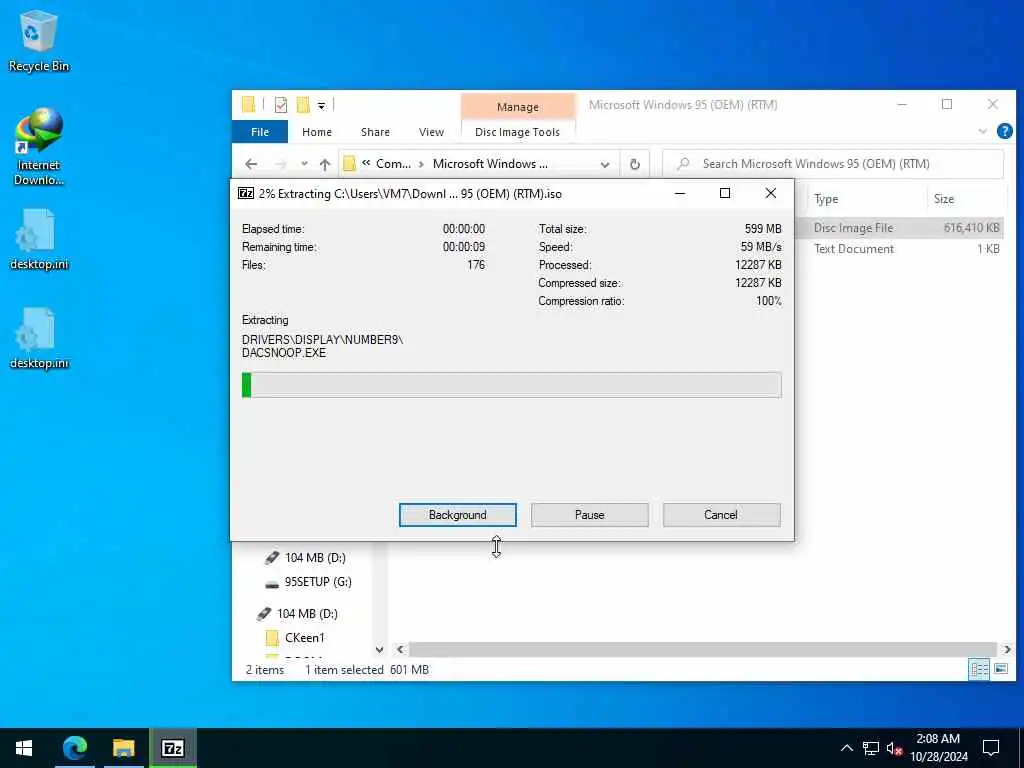
Task: Go up one folder level
Action: (325, 164)
